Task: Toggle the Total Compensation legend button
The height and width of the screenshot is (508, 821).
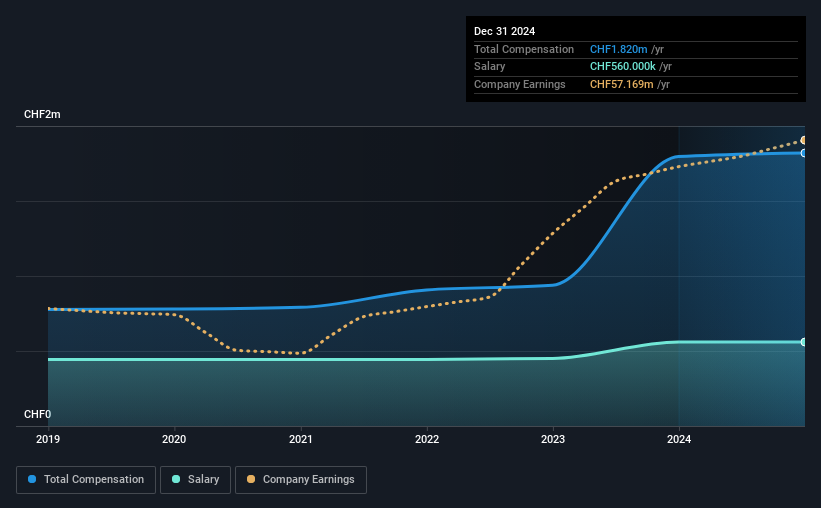Action: [x=86, y=480]
